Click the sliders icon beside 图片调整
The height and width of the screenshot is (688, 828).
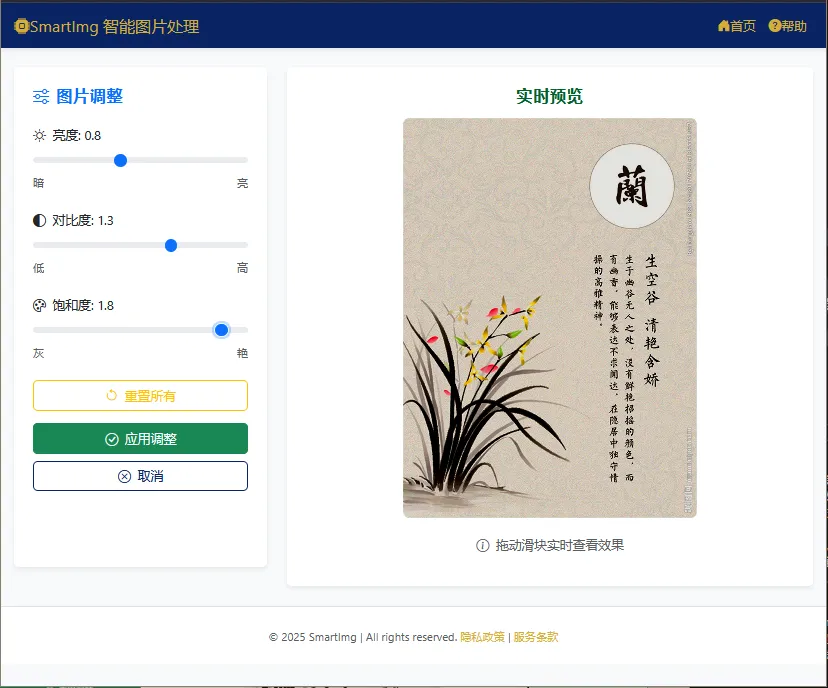click(x=41, y=97)
